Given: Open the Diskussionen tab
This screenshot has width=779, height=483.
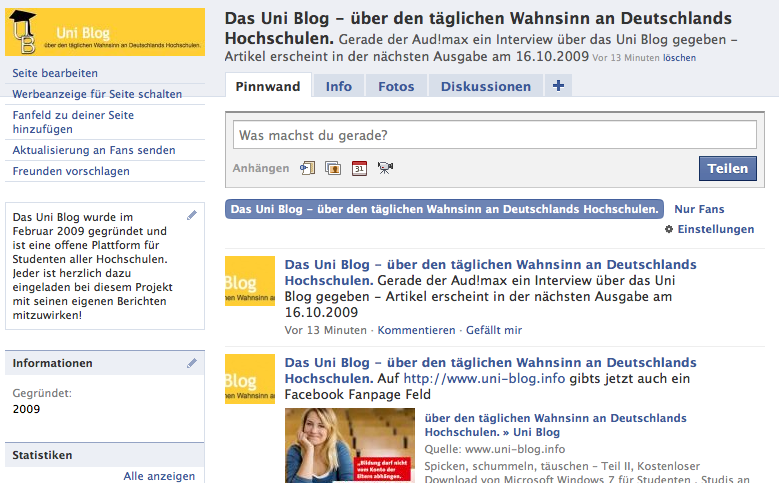Looking at the screenshot, I should pyautogui.click(x=486, y=86).
